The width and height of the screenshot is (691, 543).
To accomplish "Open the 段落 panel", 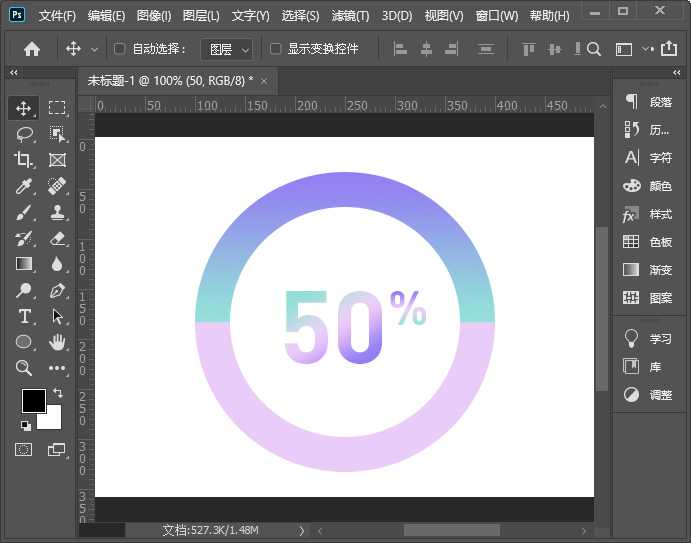I will [x=648, y=102].
